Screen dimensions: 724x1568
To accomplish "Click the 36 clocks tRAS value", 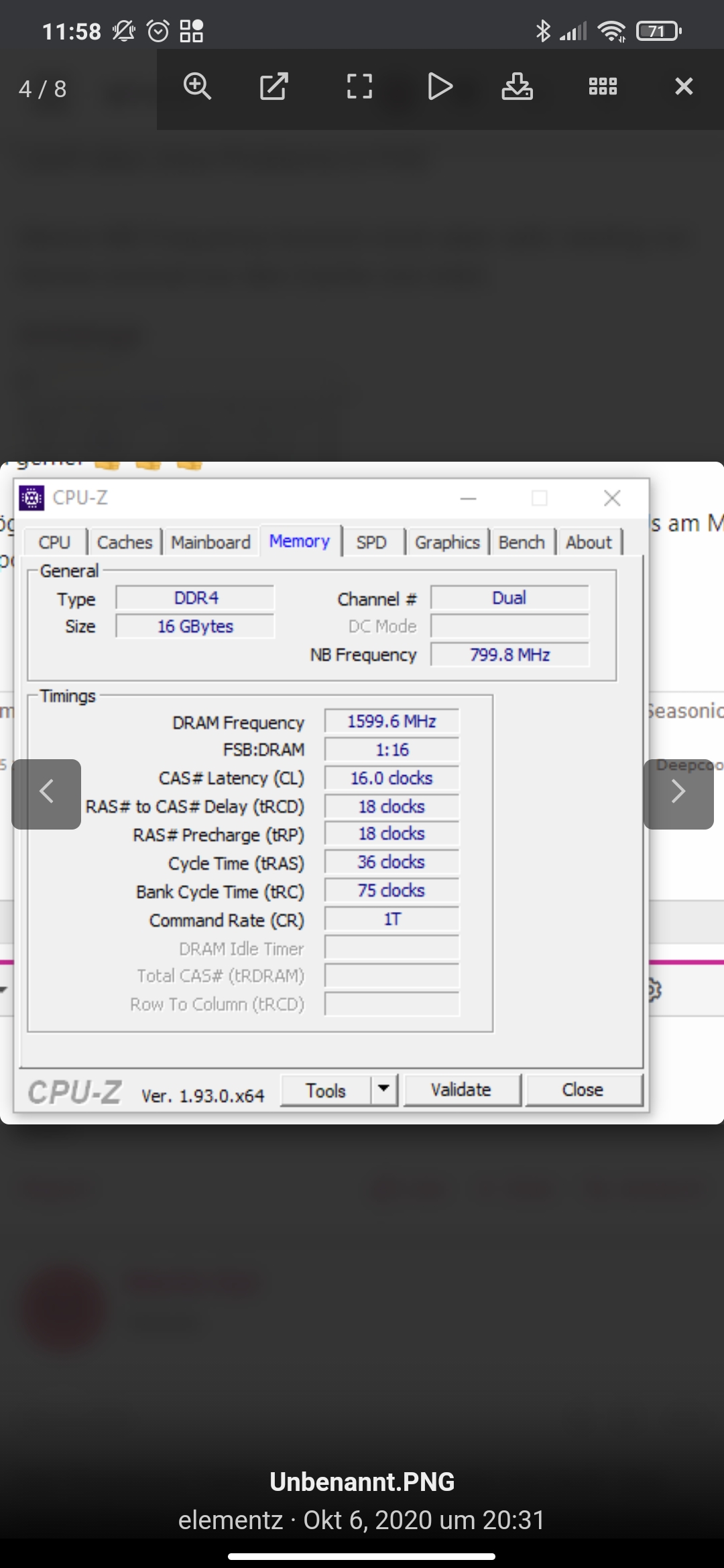I will click(x=392, y=862).
